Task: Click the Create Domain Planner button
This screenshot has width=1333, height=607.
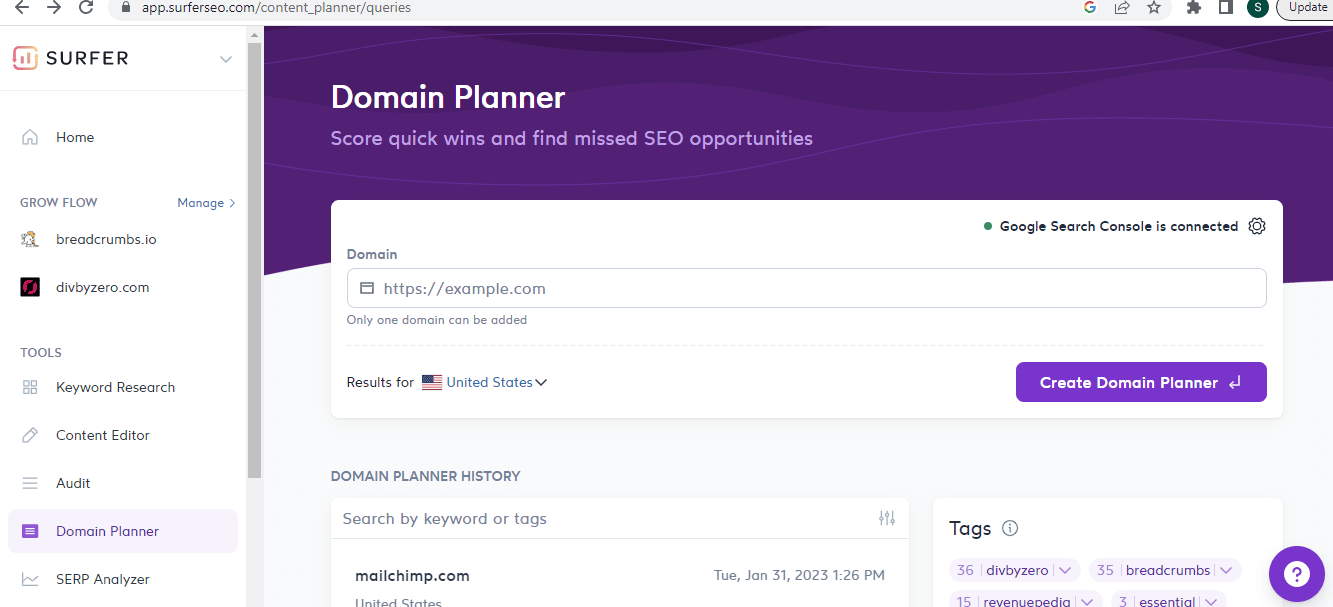Action: click(x=1141, y=382)
